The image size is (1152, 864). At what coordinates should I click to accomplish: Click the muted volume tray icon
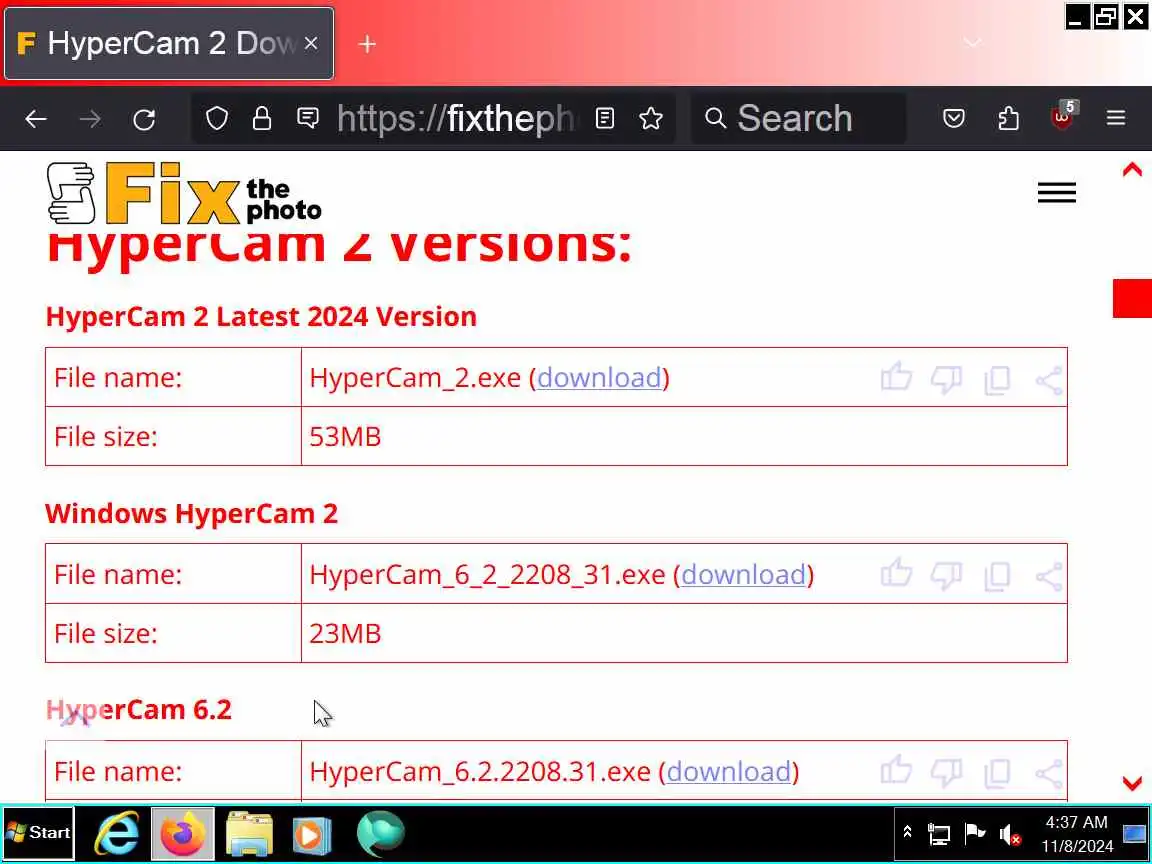1009,835
